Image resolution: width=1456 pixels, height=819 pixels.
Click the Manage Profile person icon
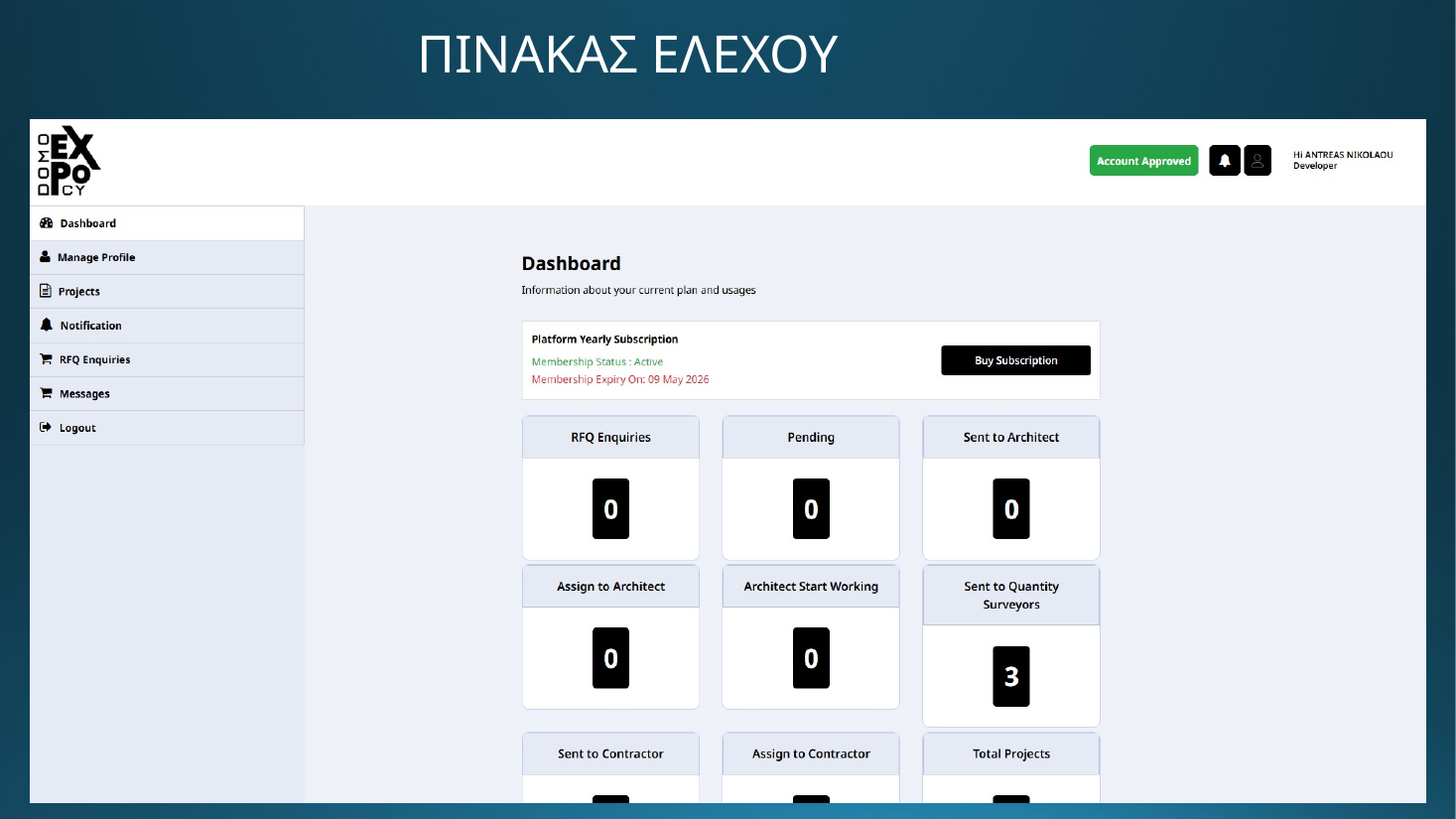pos(45,257)
